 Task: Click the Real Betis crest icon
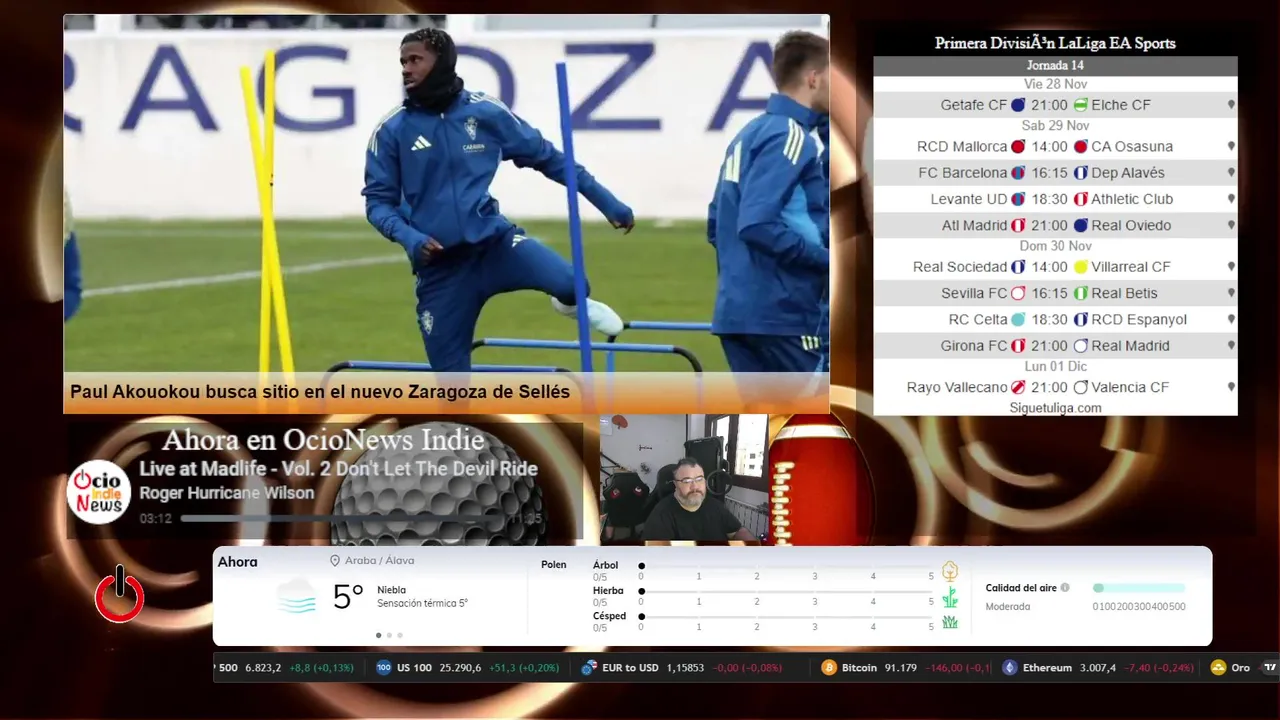point(1080,294)
